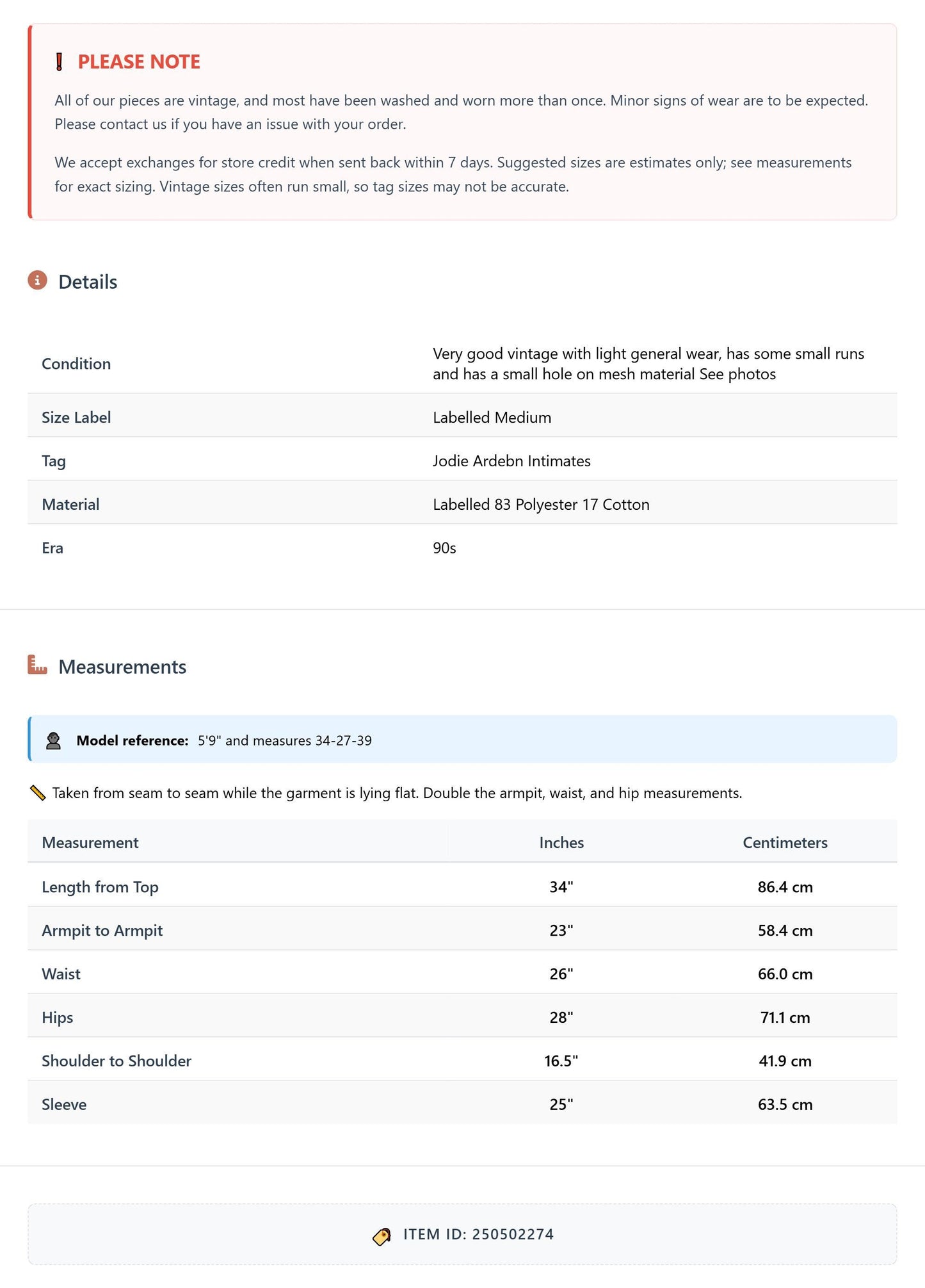Click the Inches column header
The image size is (925, 1288).
tap(561, 842)
